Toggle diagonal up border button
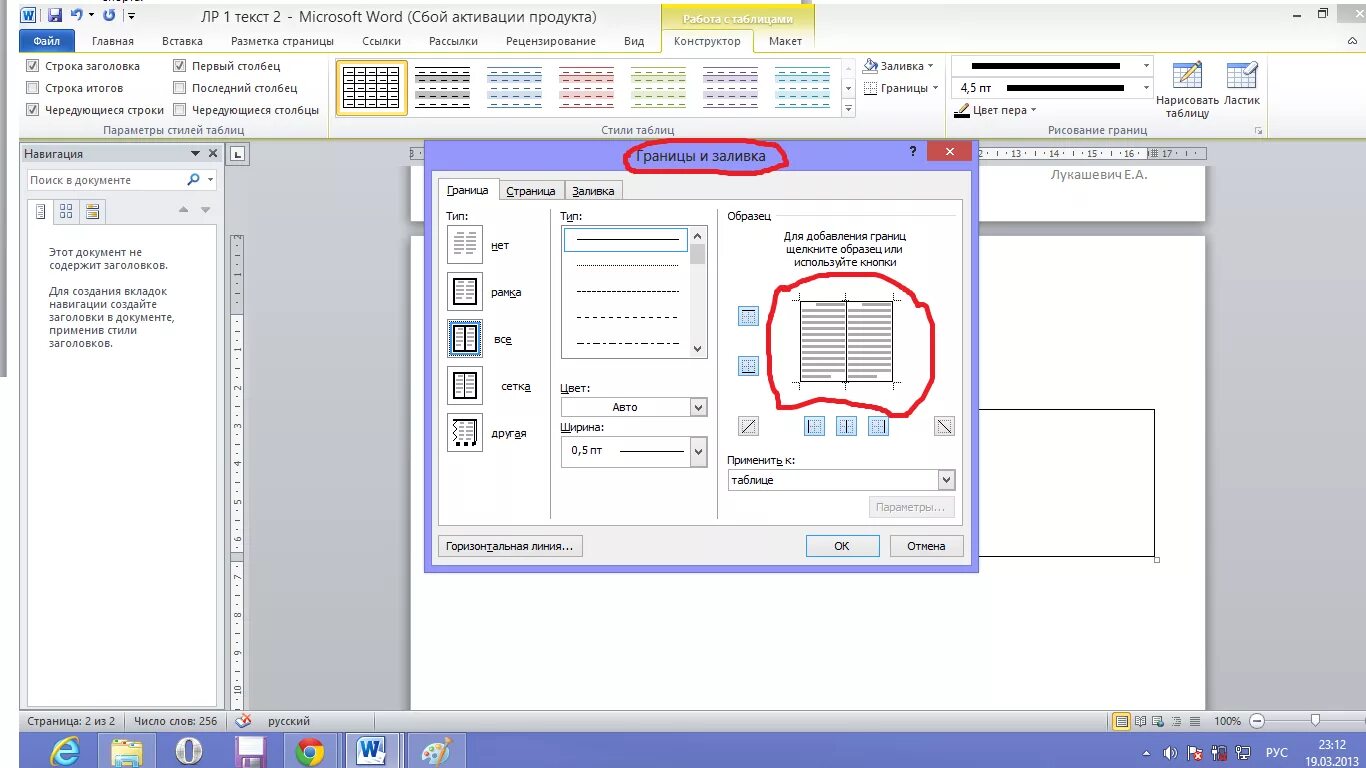Screen dimensions: 1366x768 748,426
